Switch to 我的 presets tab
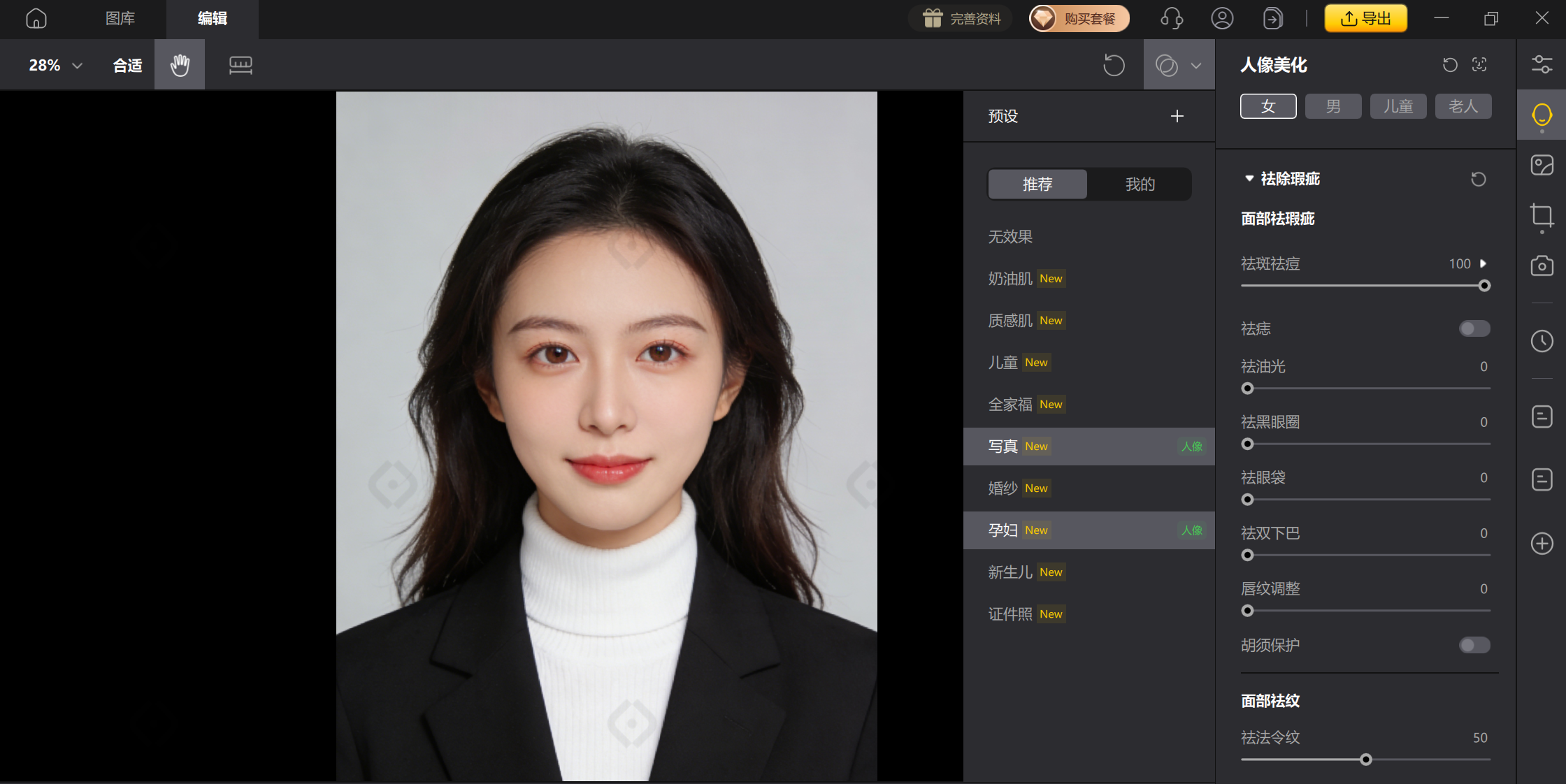1566x784 pixels. point(1140,184)
